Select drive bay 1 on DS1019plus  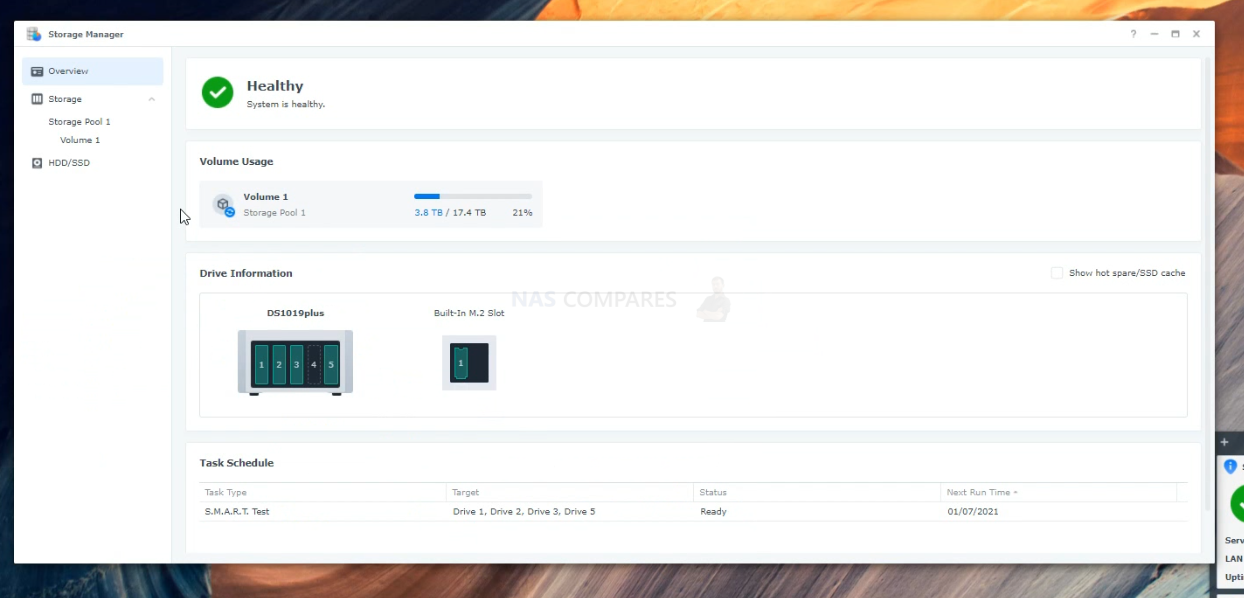261,365
